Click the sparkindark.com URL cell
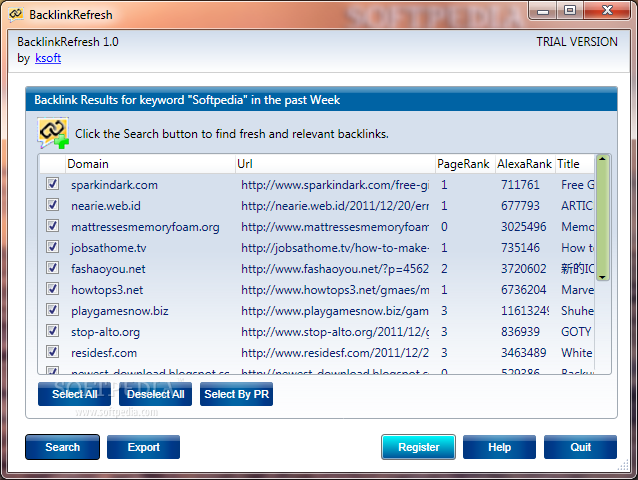 tap(335, 185)
